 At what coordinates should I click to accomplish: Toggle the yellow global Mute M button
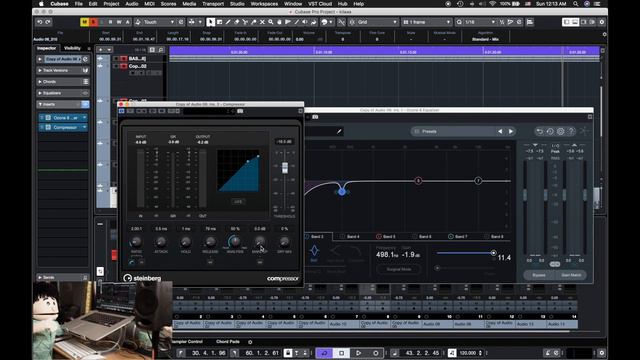tap(84, 22)
